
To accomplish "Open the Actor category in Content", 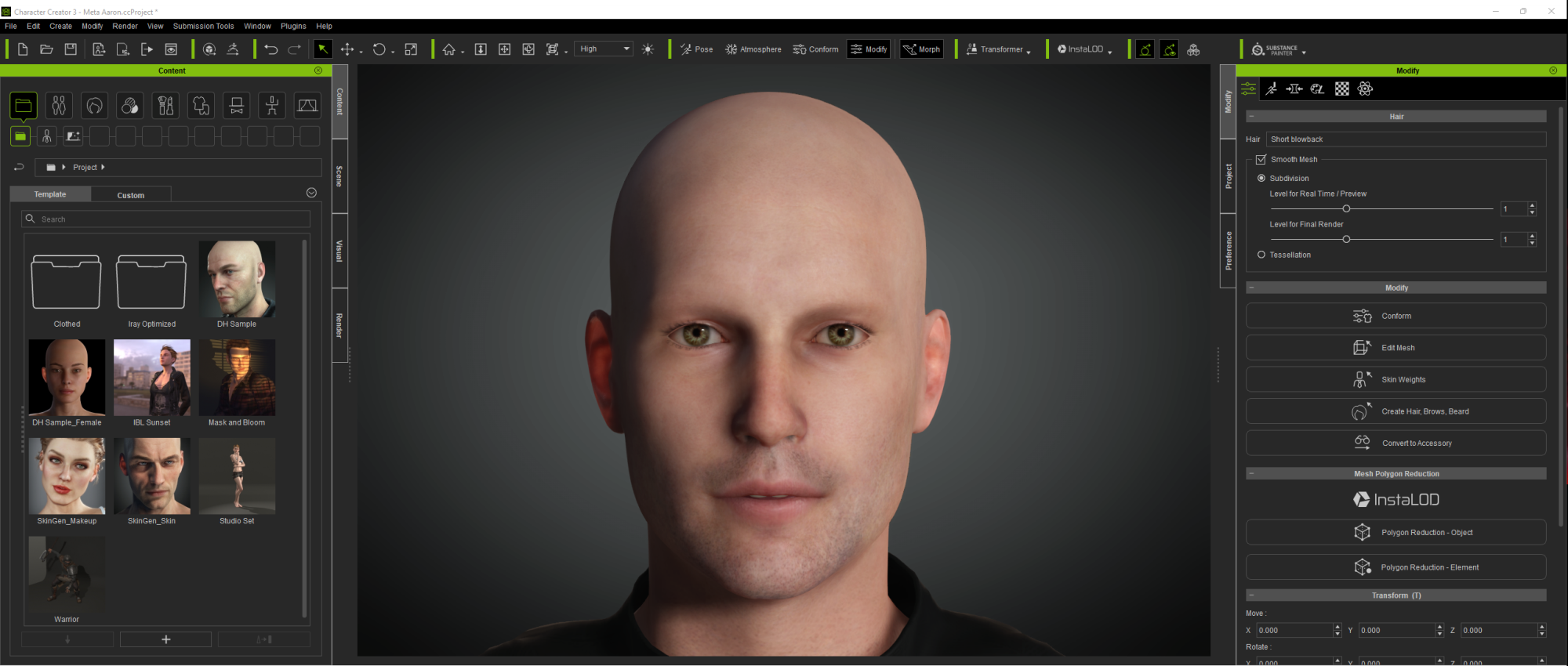I will (x=59, y=105).
